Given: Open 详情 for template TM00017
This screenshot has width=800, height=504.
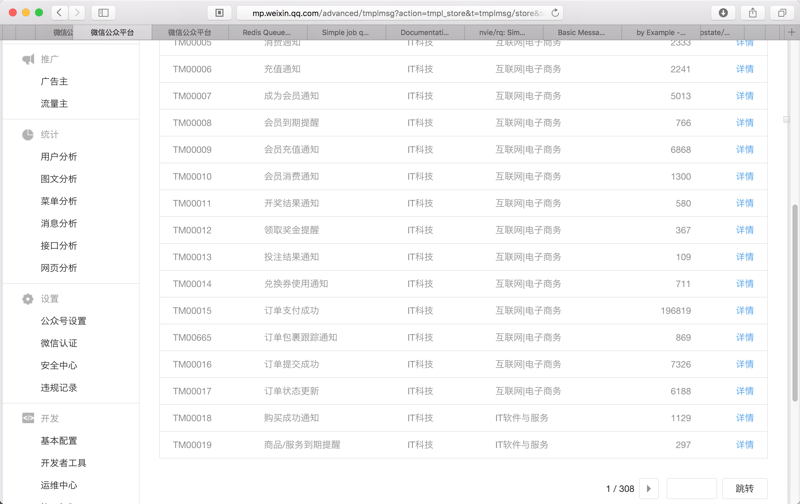Looking at the screenshot, I should click(x=744, y=391).
